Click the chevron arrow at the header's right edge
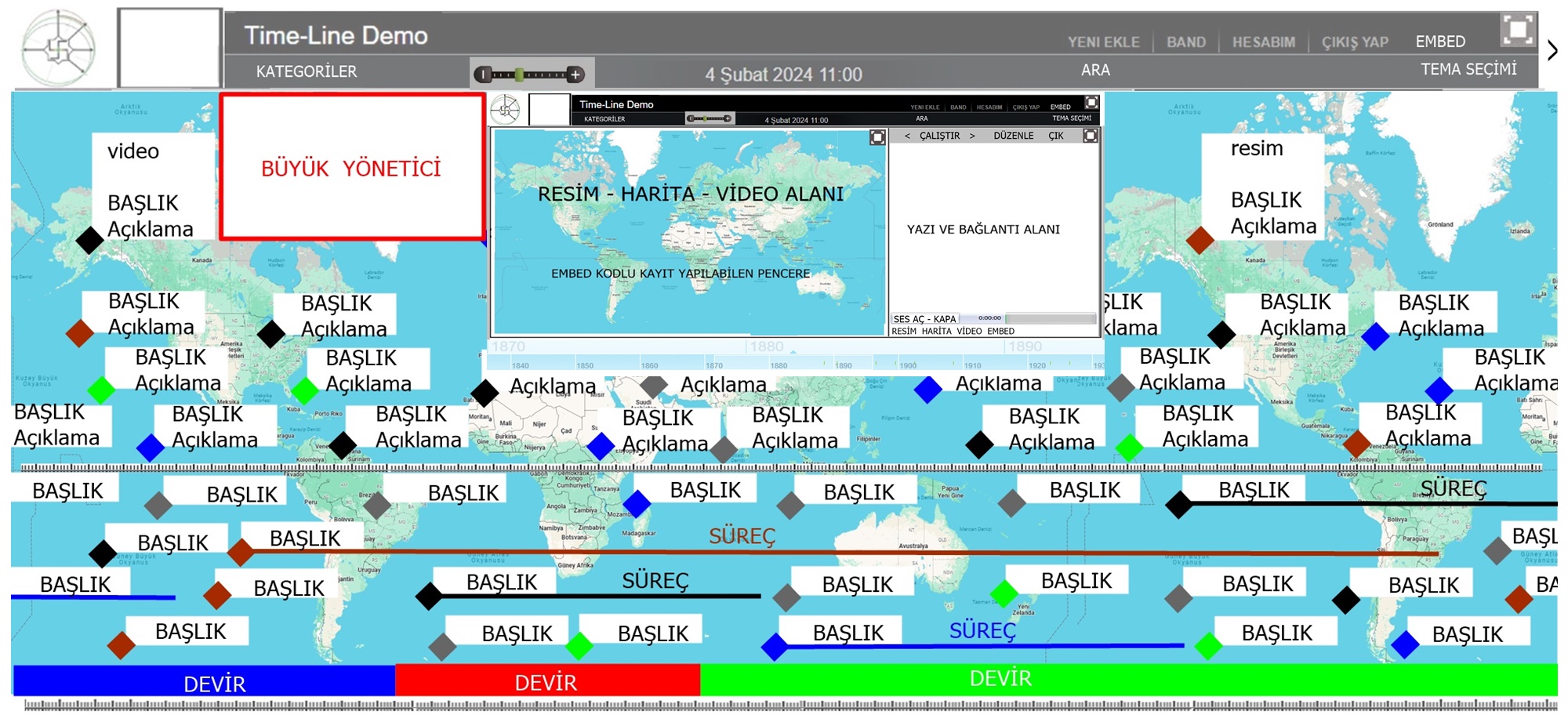 pos(1552,51)
